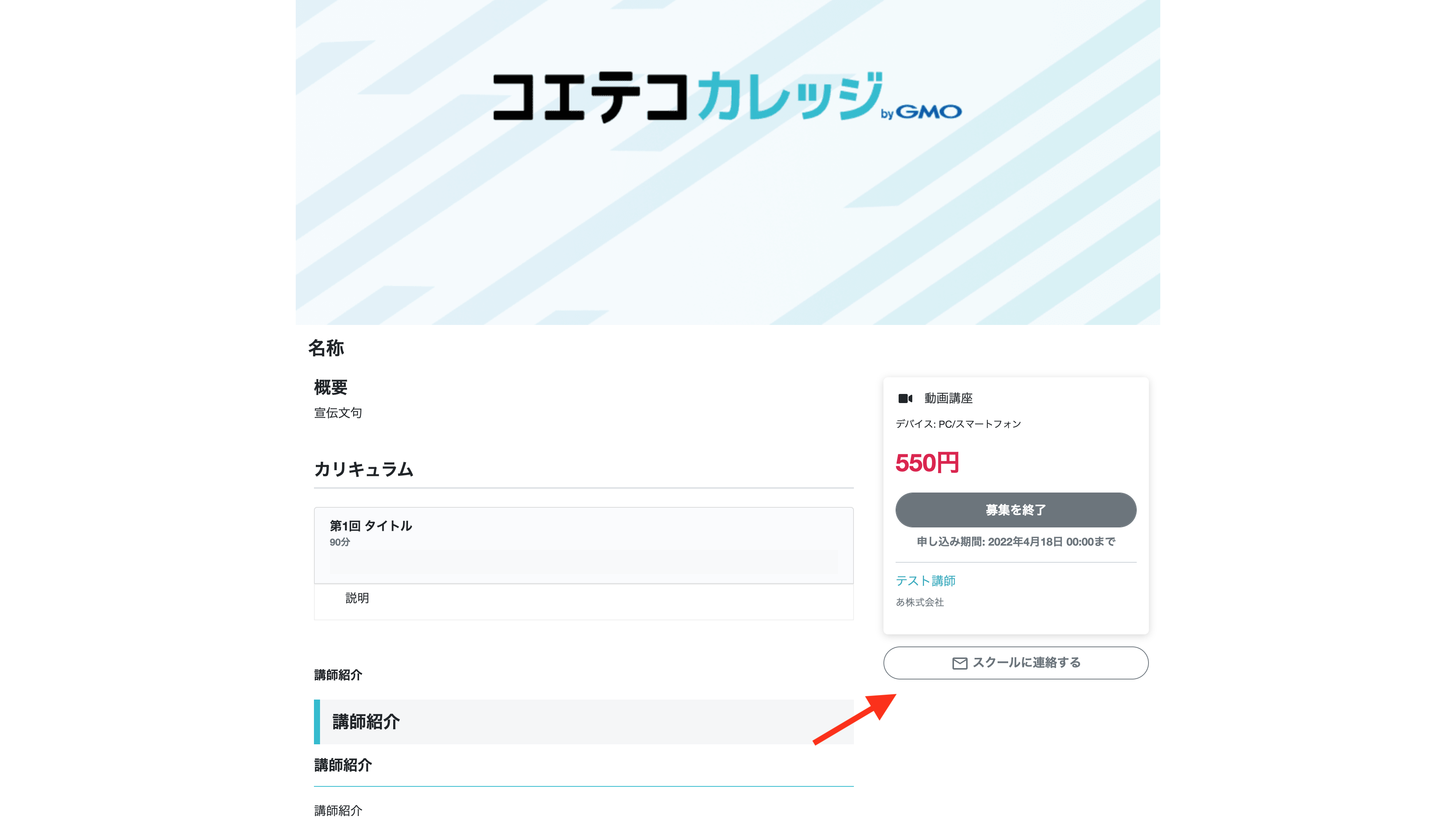Click the 550円 price text
The image size is (1456, 819).
click(927, 463)
